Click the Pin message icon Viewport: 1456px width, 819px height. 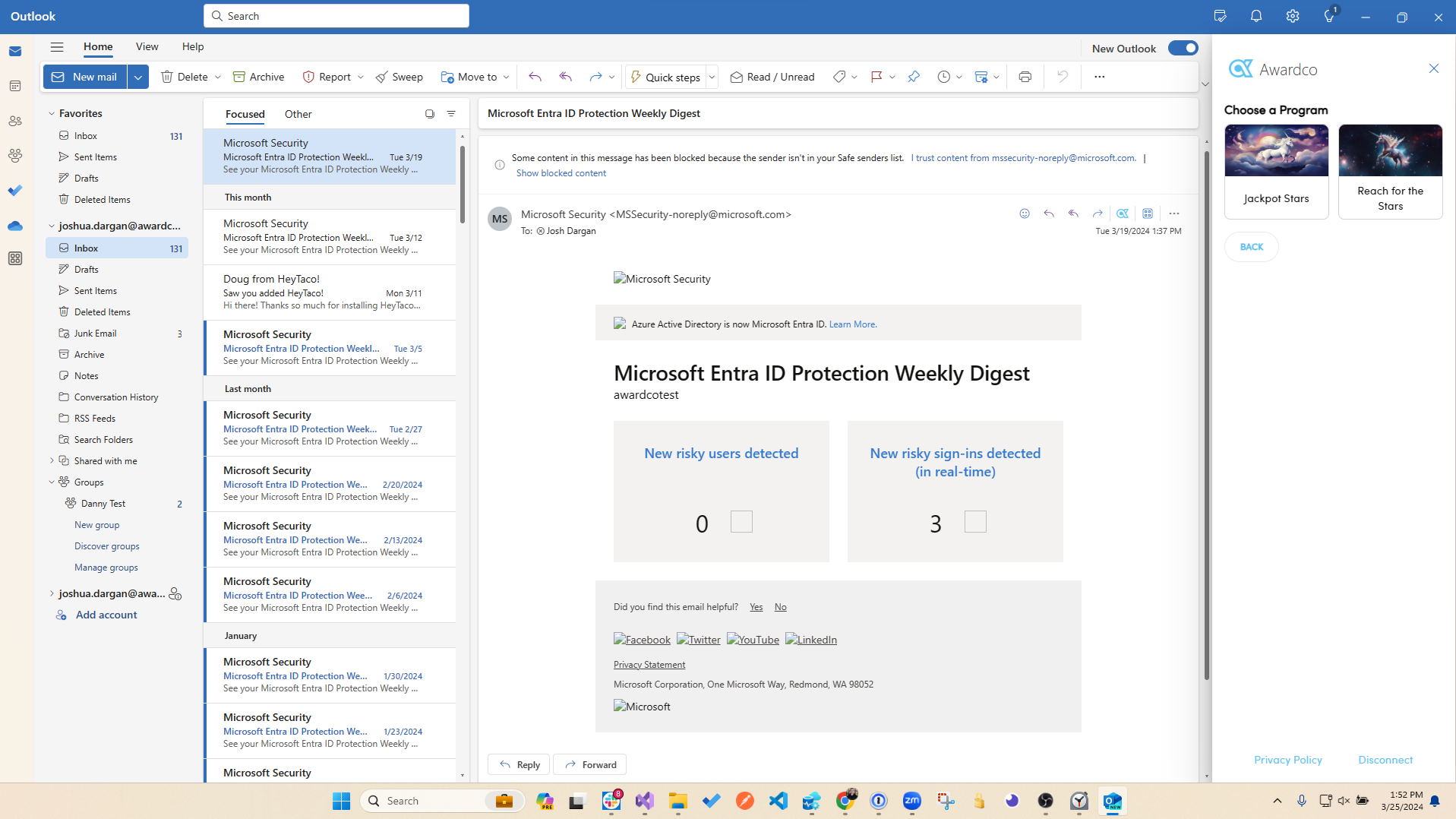coord(914,77)
